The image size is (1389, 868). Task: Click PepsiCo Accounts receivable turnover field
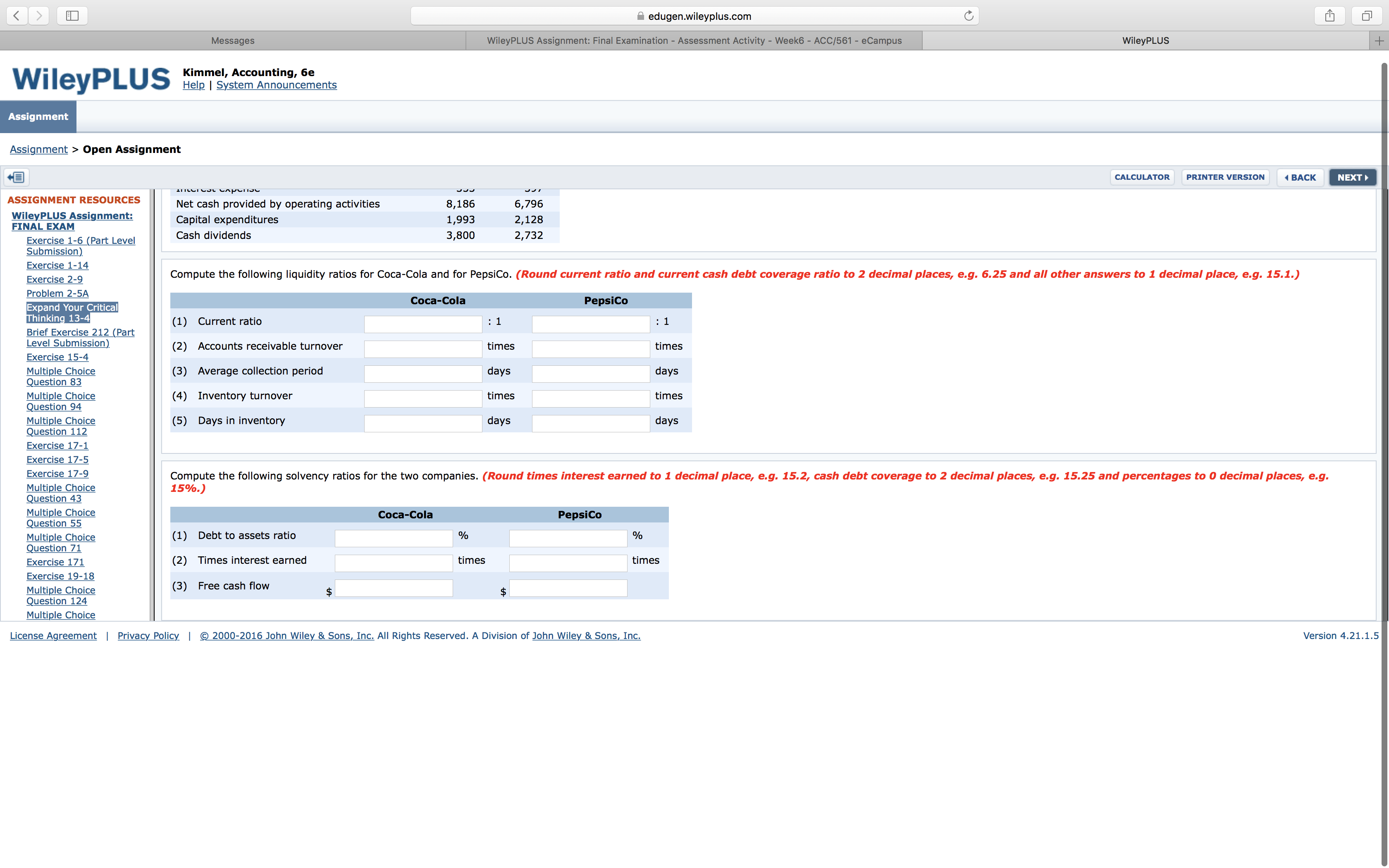point(591,349)
